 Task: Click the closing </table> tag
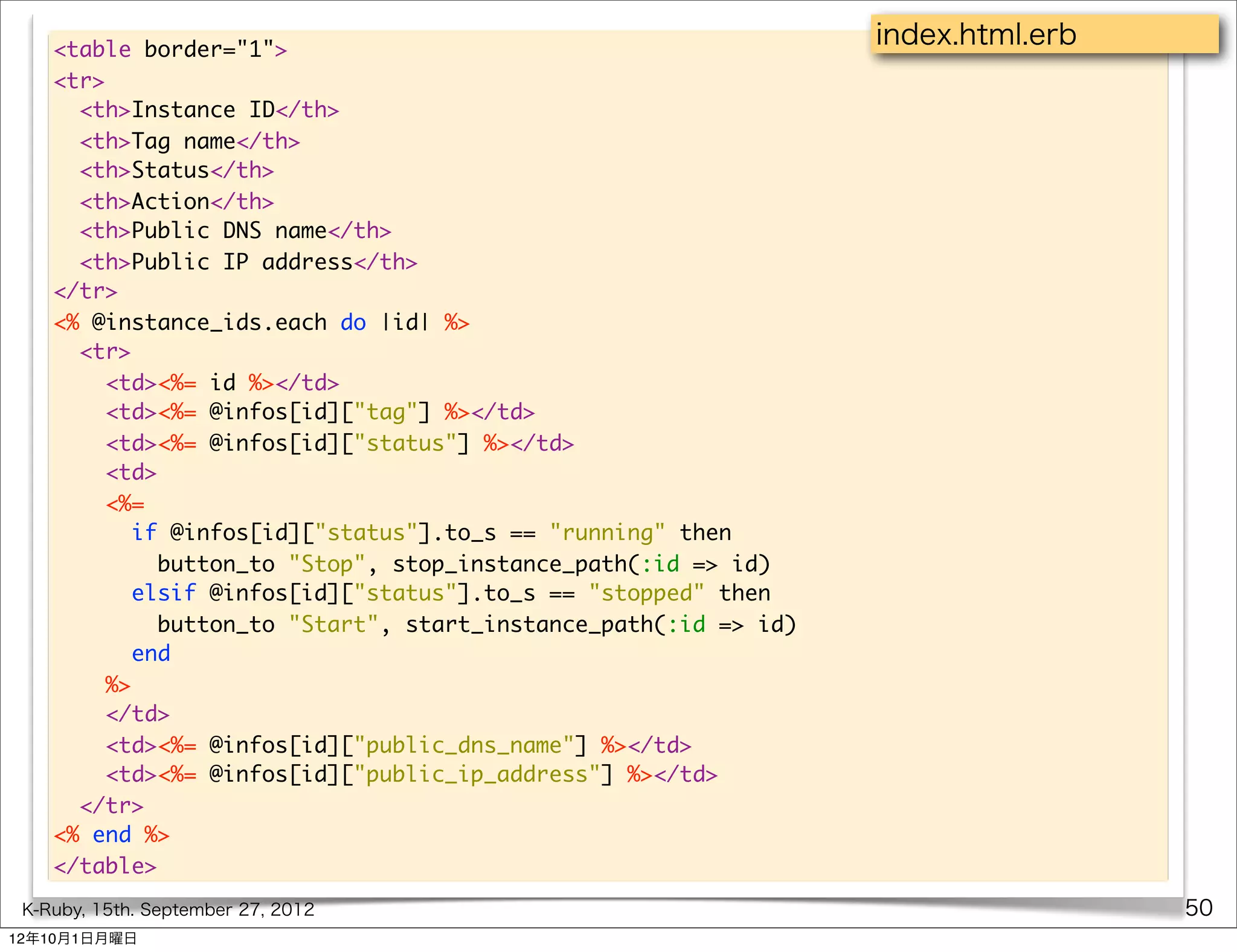tap(105, 866)
